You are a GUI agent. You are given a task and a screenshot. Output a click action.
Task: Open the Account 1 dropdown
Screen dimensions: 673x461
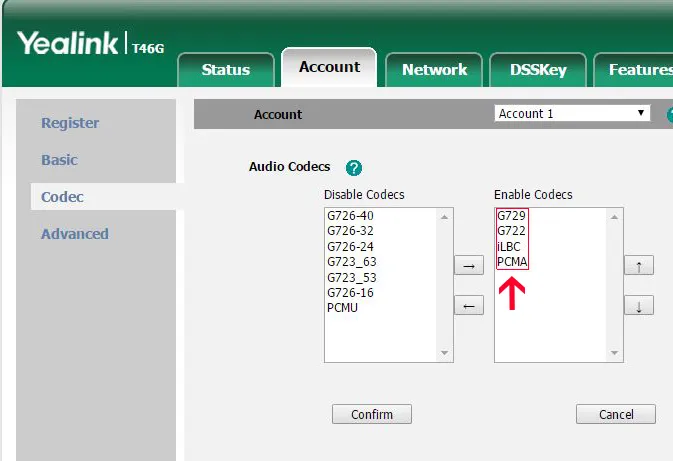[572, 114]
